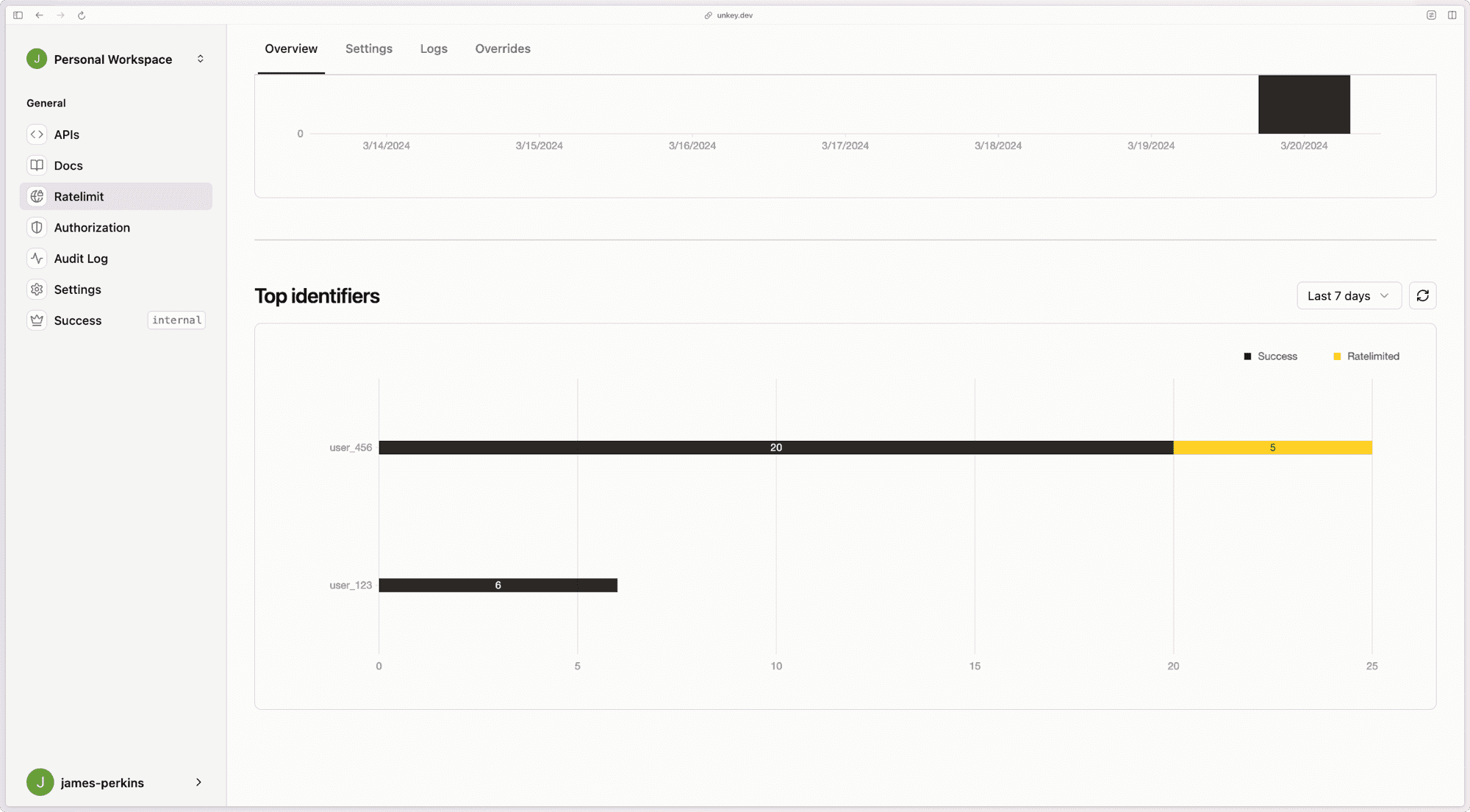Screen dimensions: 1470x812
Task: Click the Docs book icon
Action: (x=37, y=165)
